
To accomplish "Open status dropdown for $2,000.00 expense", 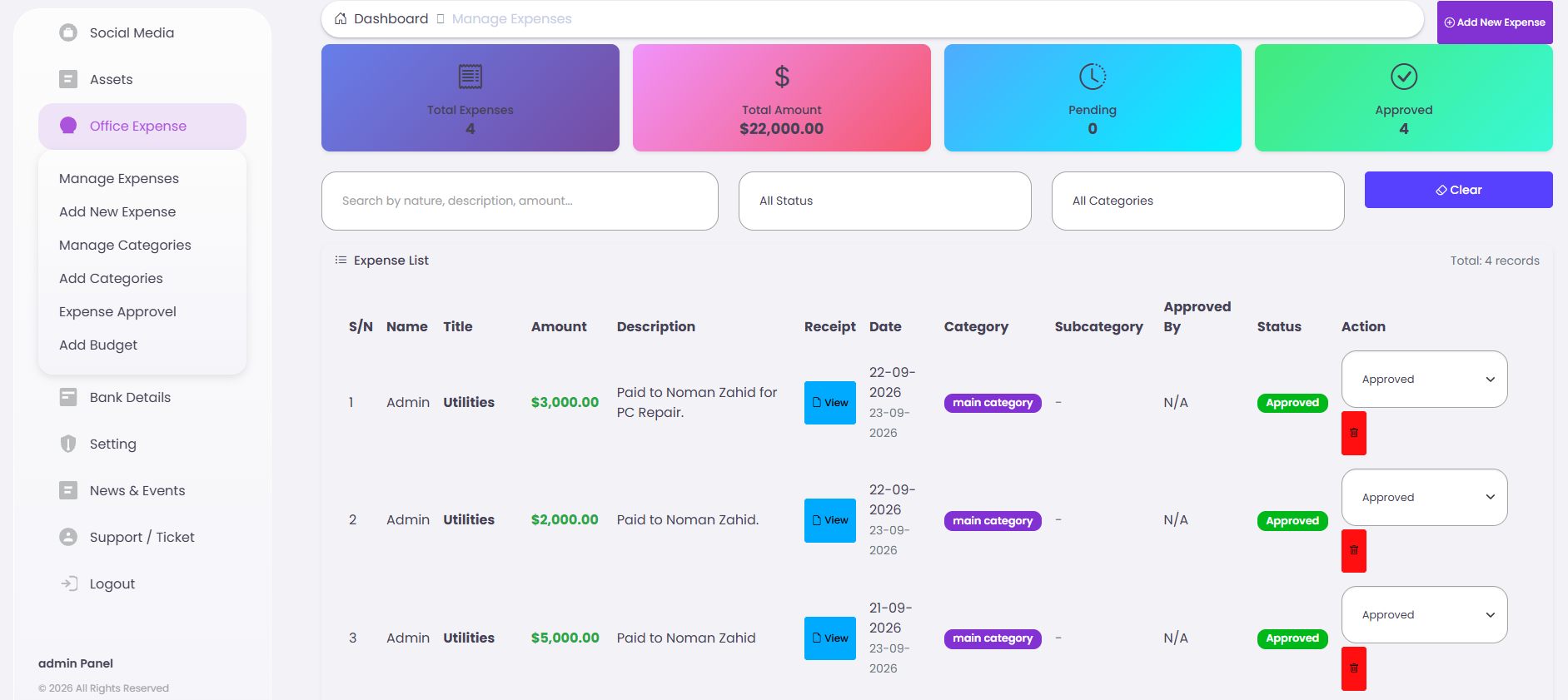I will click(x=1425, y=498).
